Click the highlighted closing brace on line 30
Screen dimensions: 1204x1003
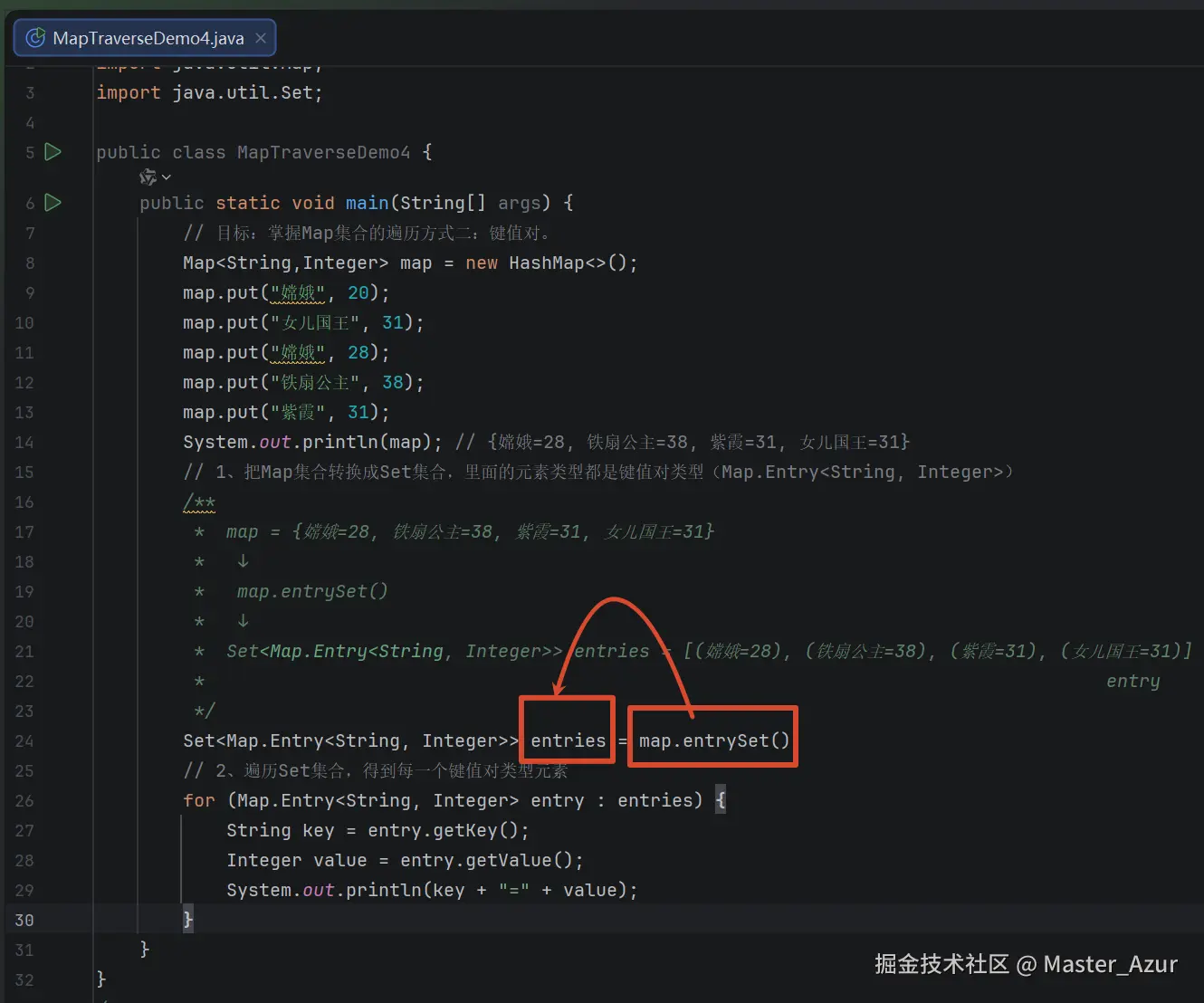pyautogui.click(x=188, y=920)
